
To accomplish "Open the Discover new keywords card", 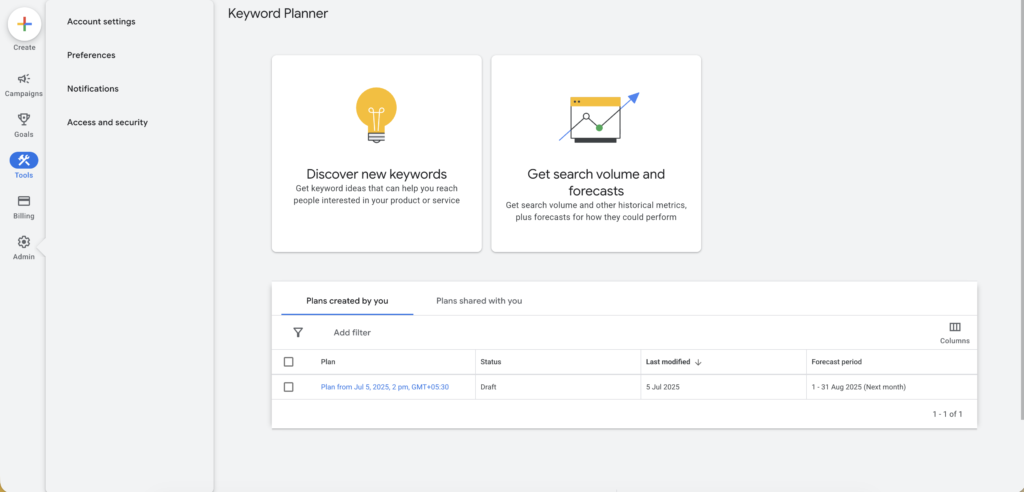I will pyautogui.click(x=377, y=154).
